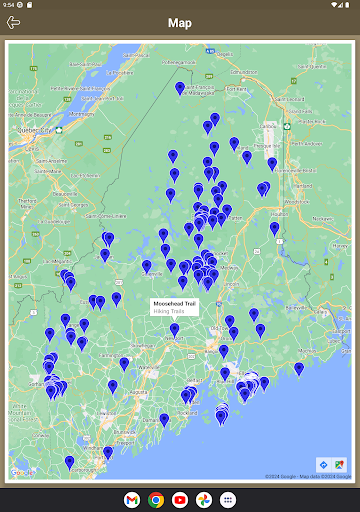The width and height of the screenshot is (360, 512).
Task: Select the pin near Damariscotta
Action: (164, 420)
